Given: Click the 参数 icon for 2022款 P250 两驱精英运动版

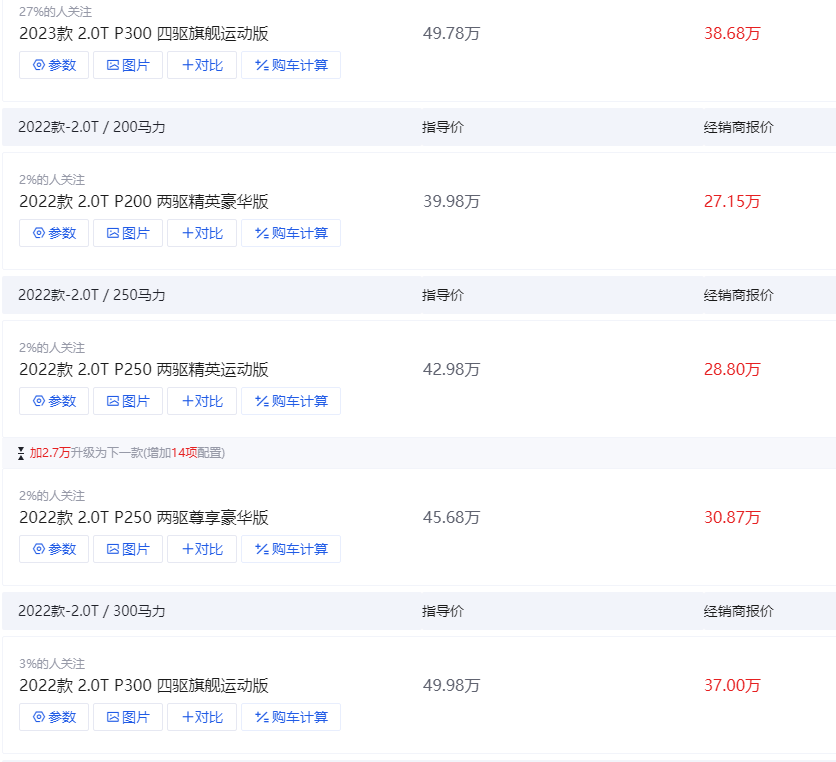Looking at the screenshot, I should (54, 401).
